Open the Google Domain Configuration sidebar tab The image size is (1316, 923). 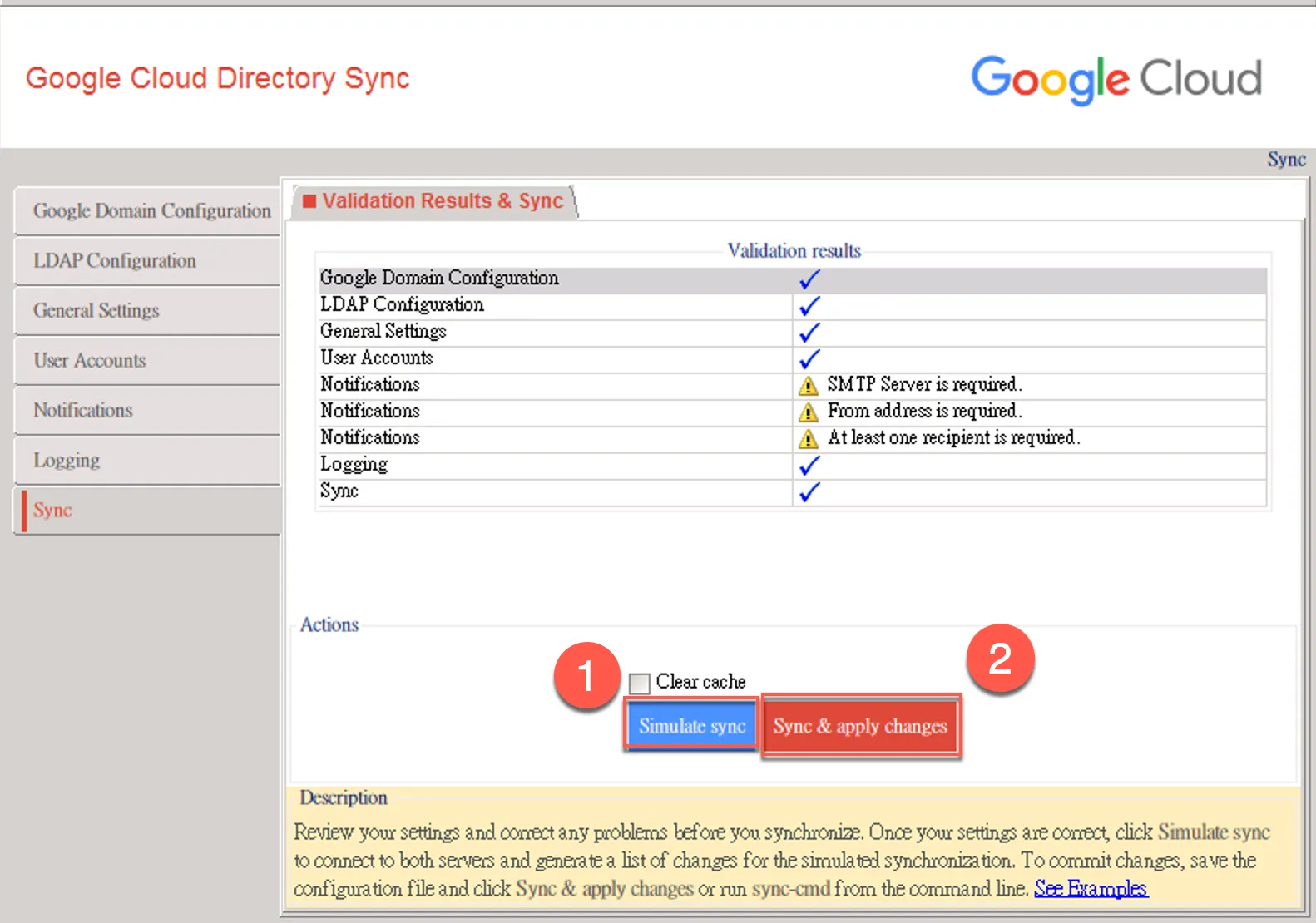(147, 211)
